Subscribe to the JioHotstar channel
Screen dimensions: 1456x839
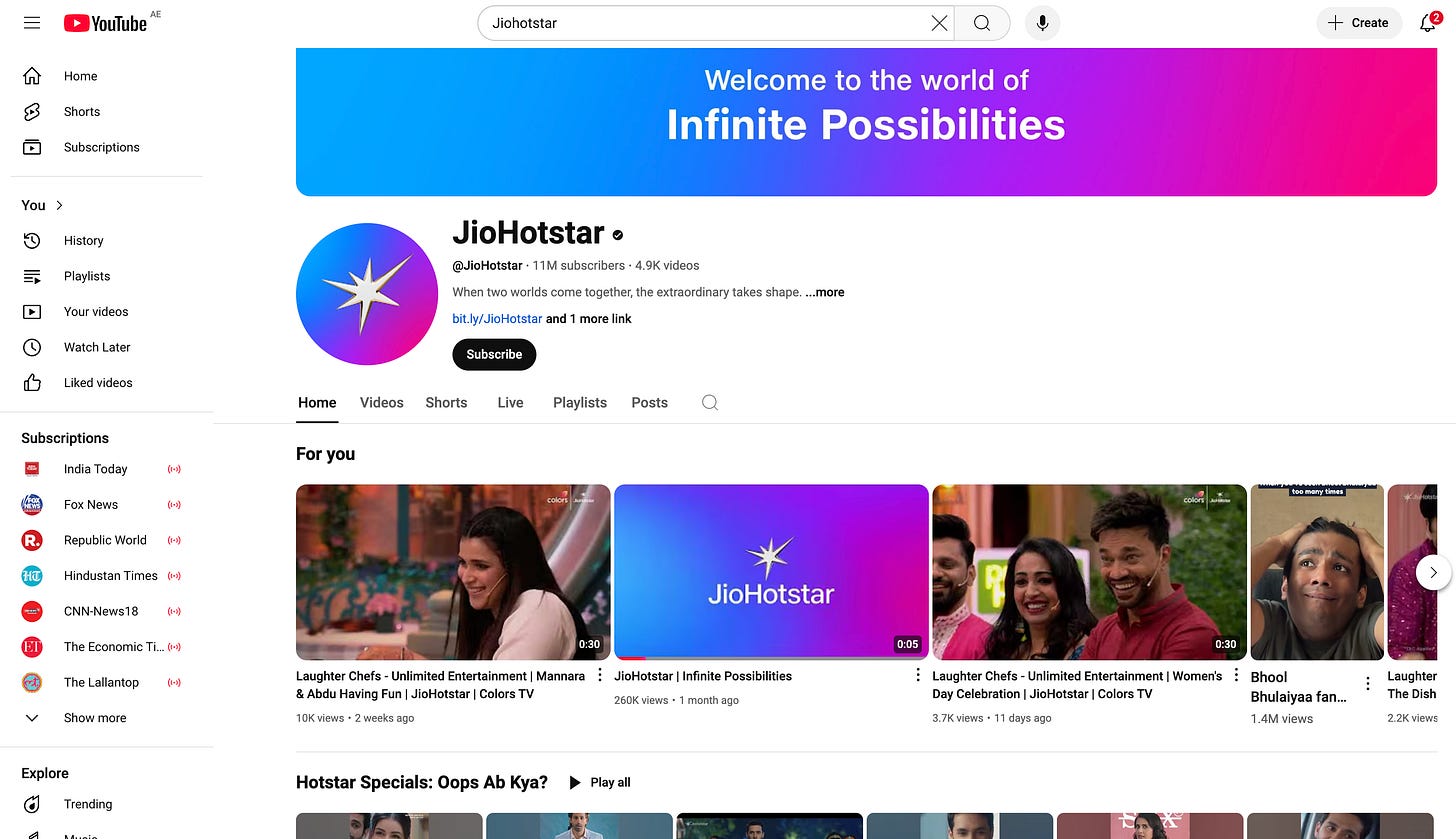click(494, 355)
